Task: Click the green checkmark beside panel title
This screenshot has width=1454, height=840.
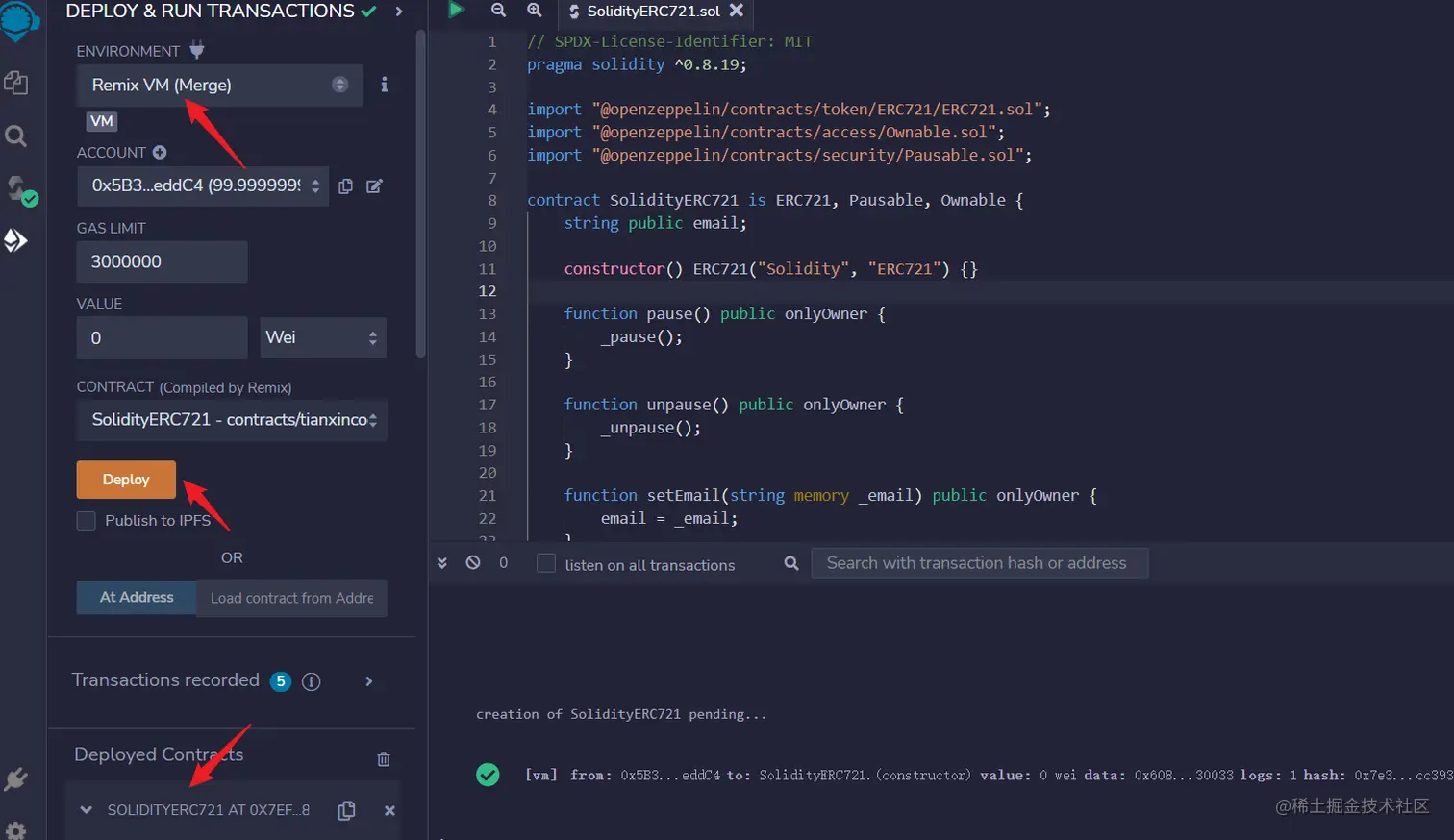Action: (368, 12)
